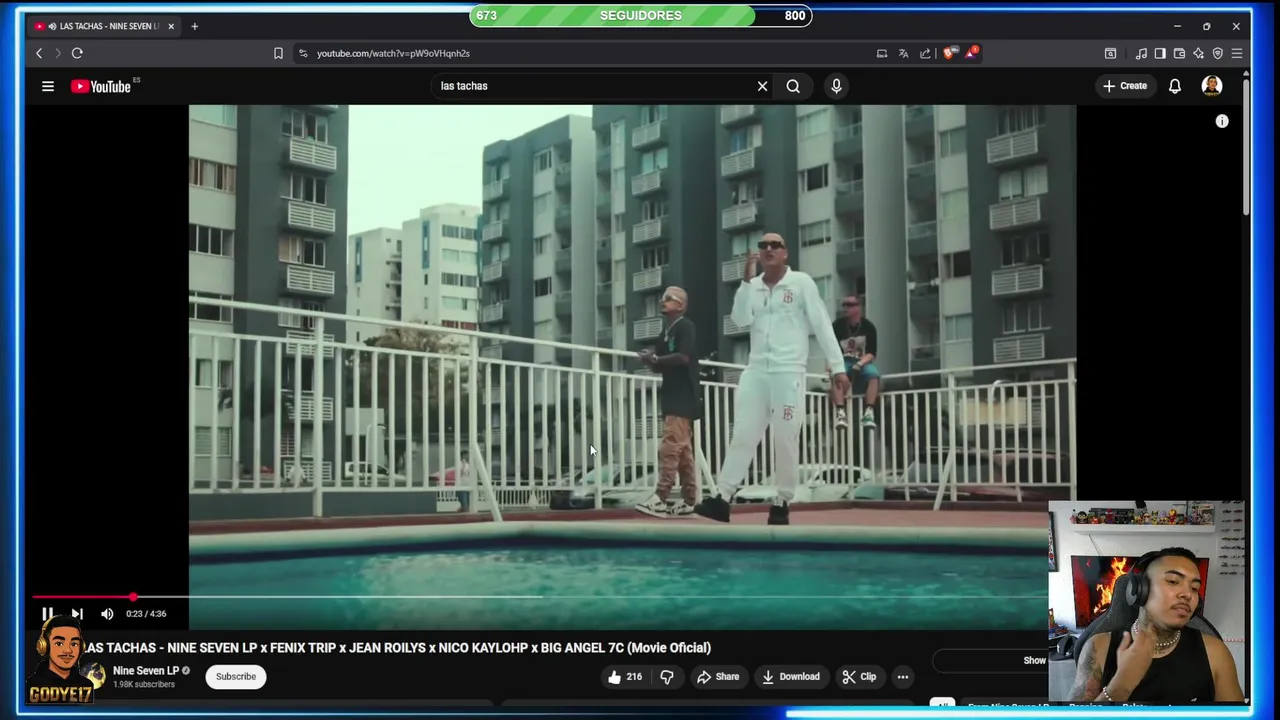This screenshot has height=720, width=1280.
Task: Skip to the next video
Action: (x=77, y=614)
